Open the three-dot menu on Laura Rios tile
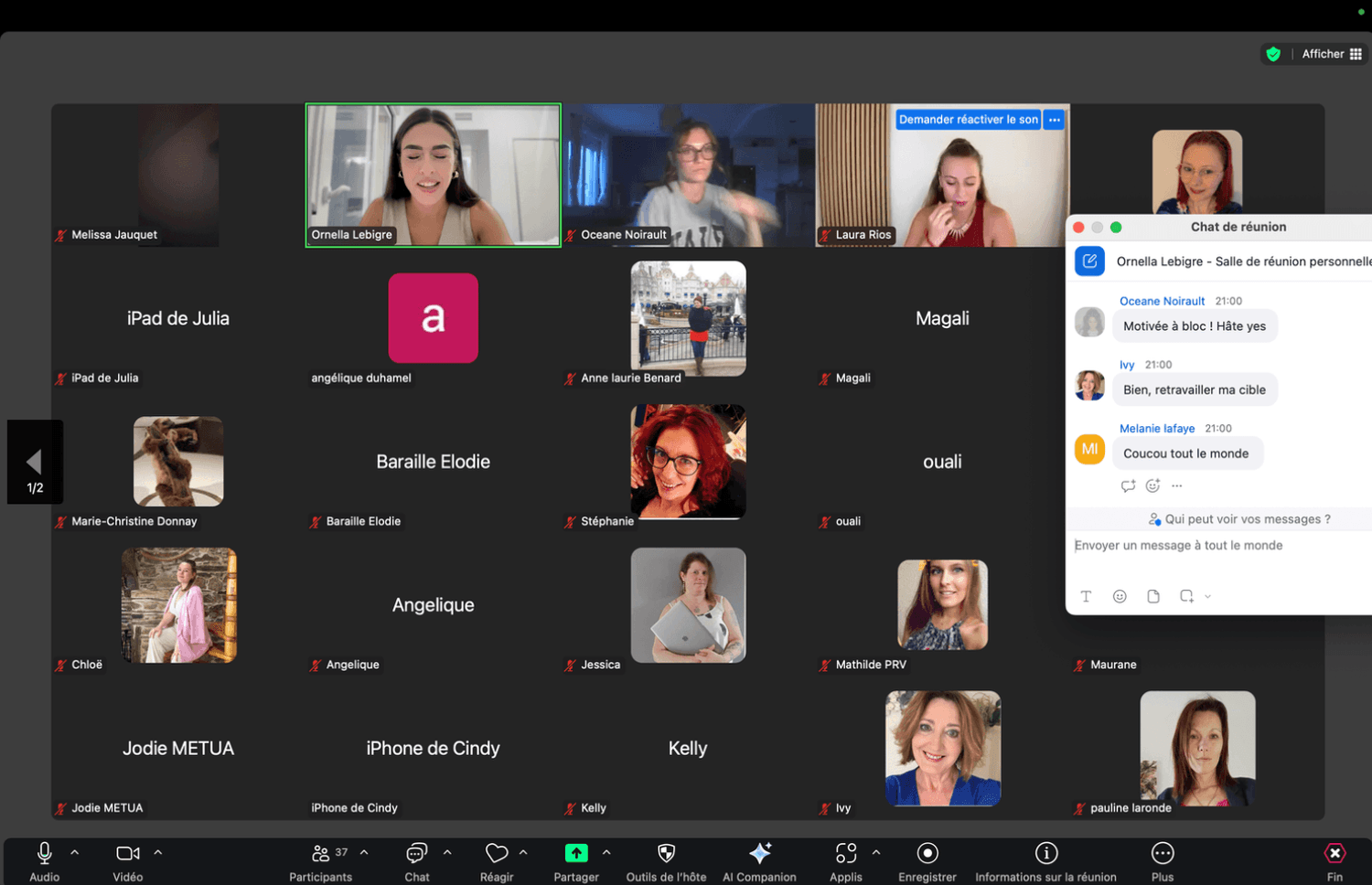 pos(1055,120)
